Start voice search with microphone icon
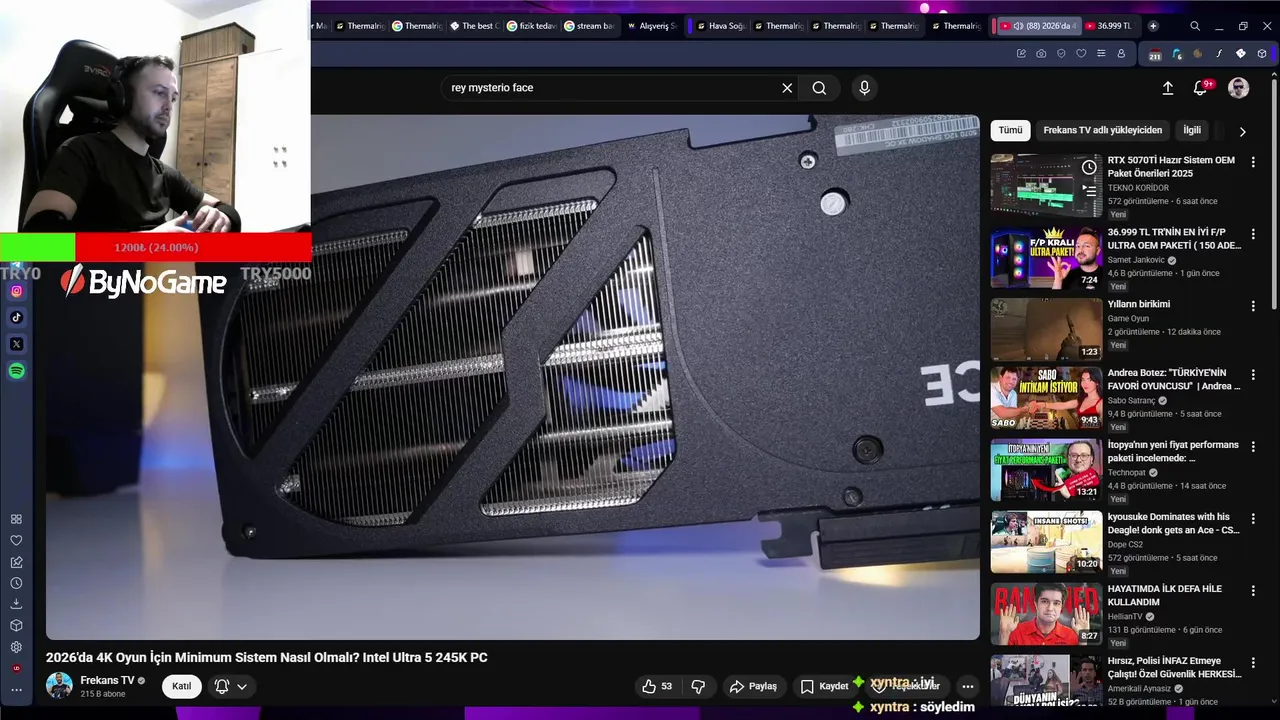Viewport: 1280px width, 720px height. pyautogui.click(x=865, y=88)
